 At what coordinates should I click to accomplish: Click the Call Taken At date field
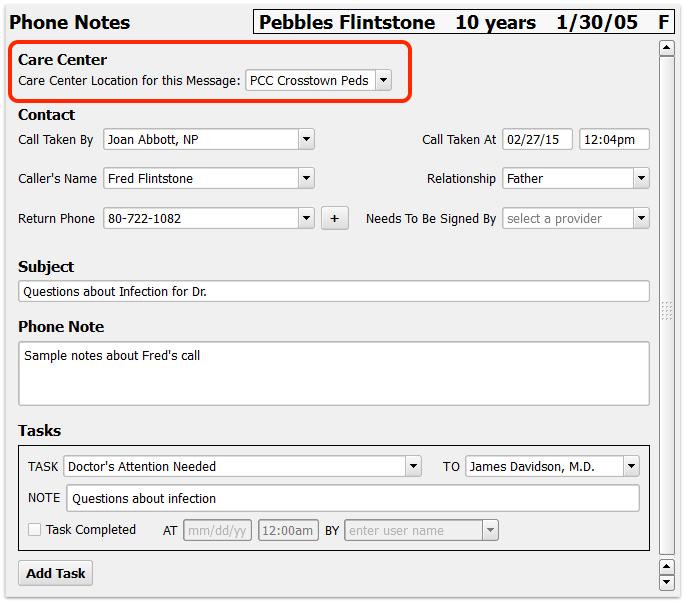[x=537, y=140]
